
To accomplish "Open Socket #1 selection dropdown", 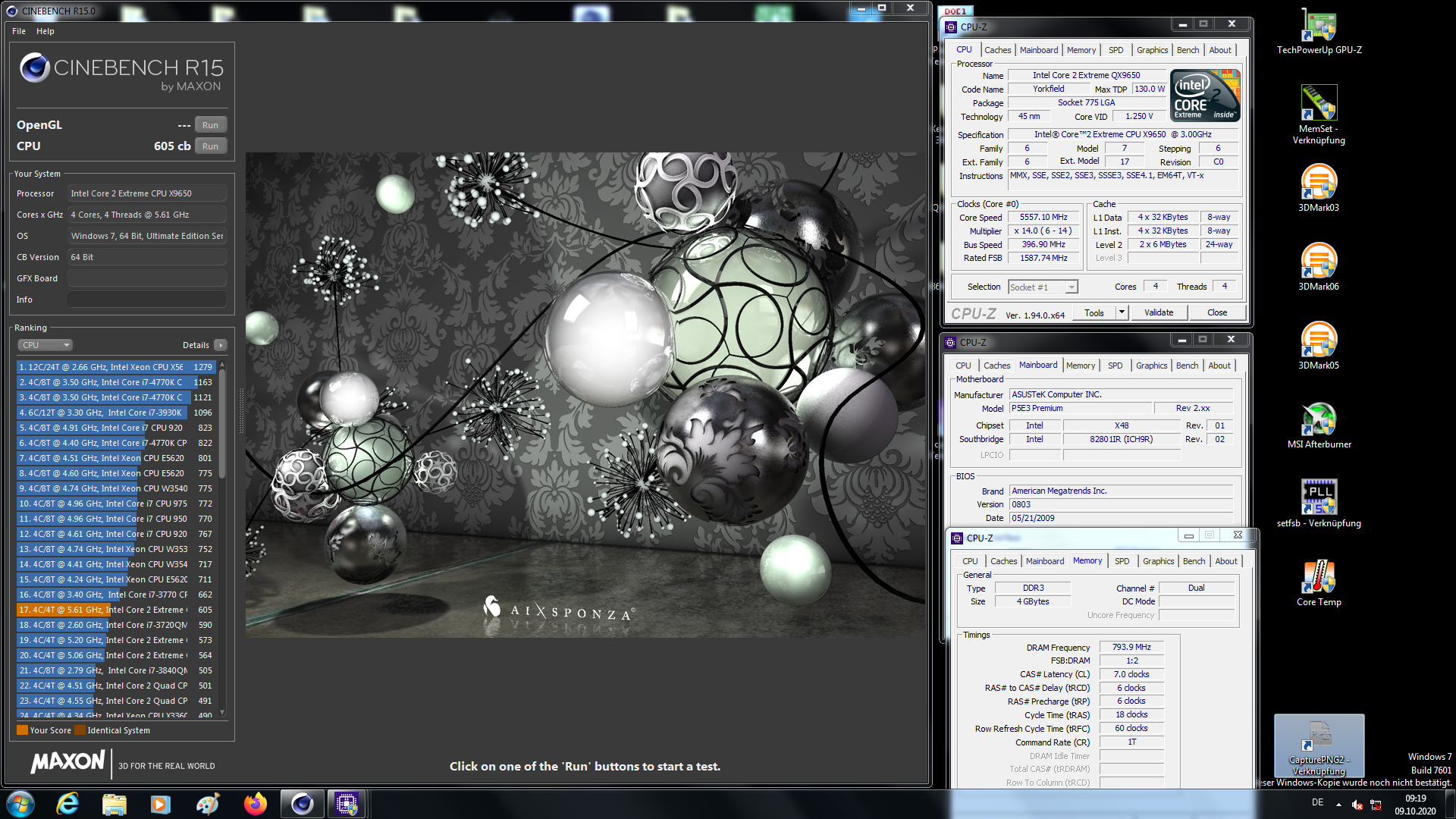I will coord(1043,287).
